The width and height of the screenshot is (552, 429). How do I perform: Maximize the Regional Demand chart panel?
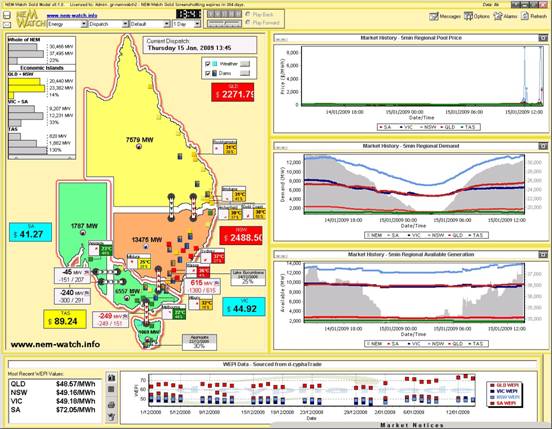pos(542,146)
